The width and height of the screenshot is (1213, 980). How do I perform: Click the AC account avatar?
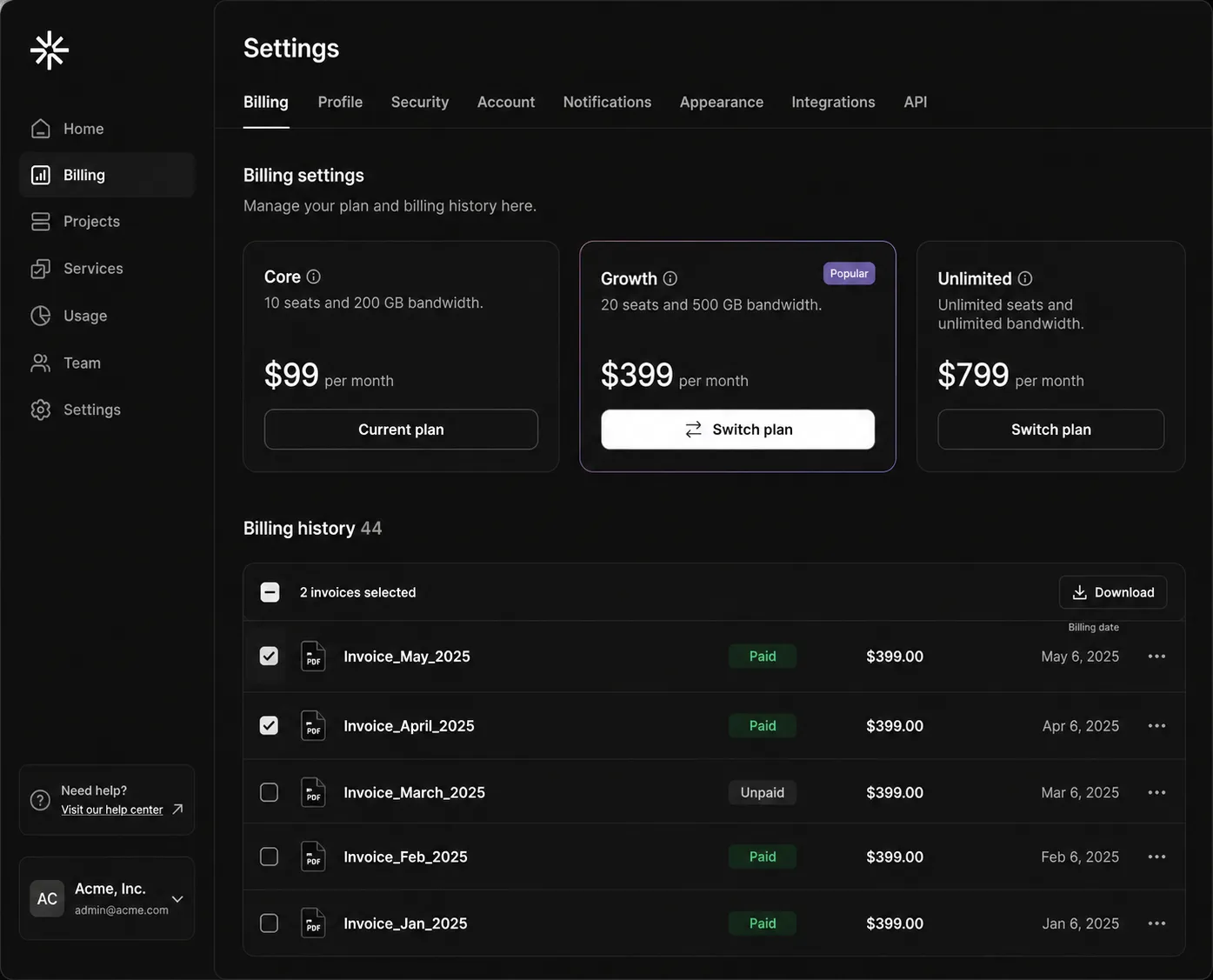pyautogui.click(x=47, y=898)
